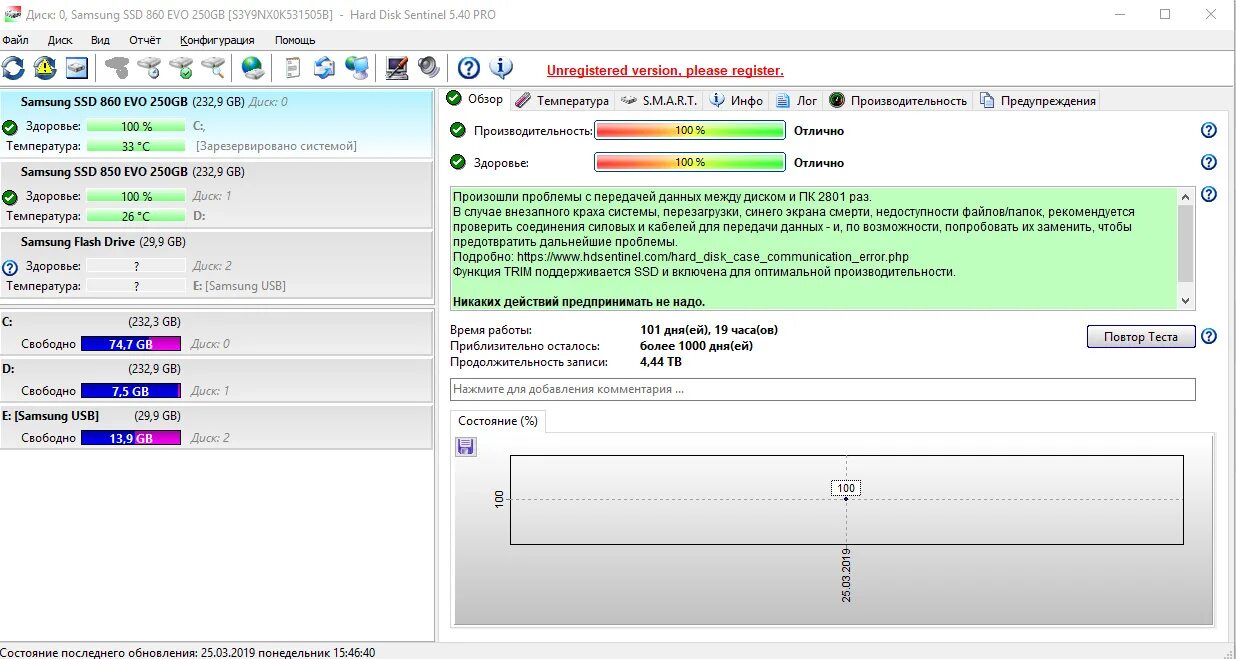Click the Здоровье 100 % gradient bar in overview
This screenshot has height=659, width=1236.
(x=690, y=162)
